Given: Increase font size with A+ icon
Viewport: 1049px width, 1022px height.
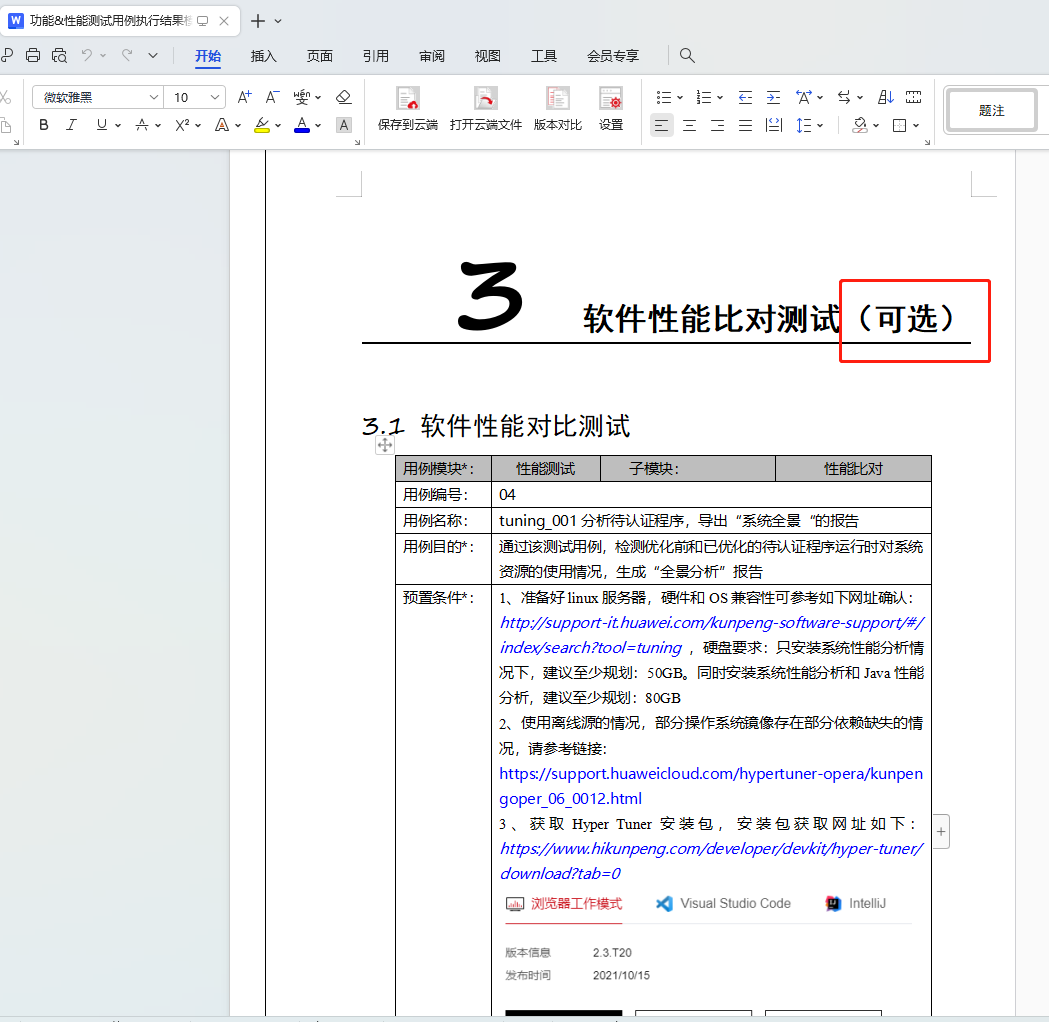Looking at the screenshot, I should 244,97.
